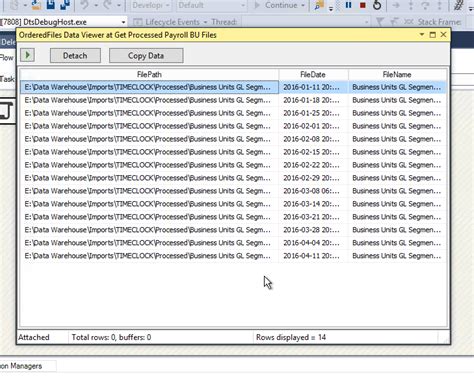Select FilePath cell in the 2016-02-15 row

[x=149, y=152]
